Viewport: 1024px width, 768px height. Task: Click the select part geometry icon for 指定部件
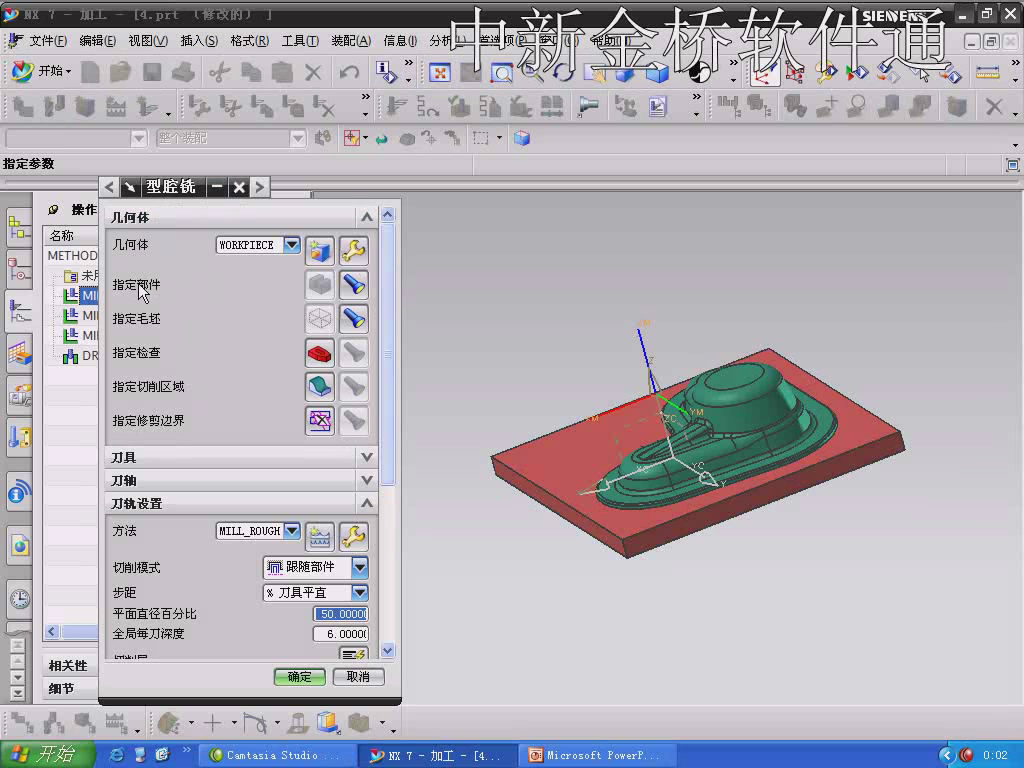point(319,285)
